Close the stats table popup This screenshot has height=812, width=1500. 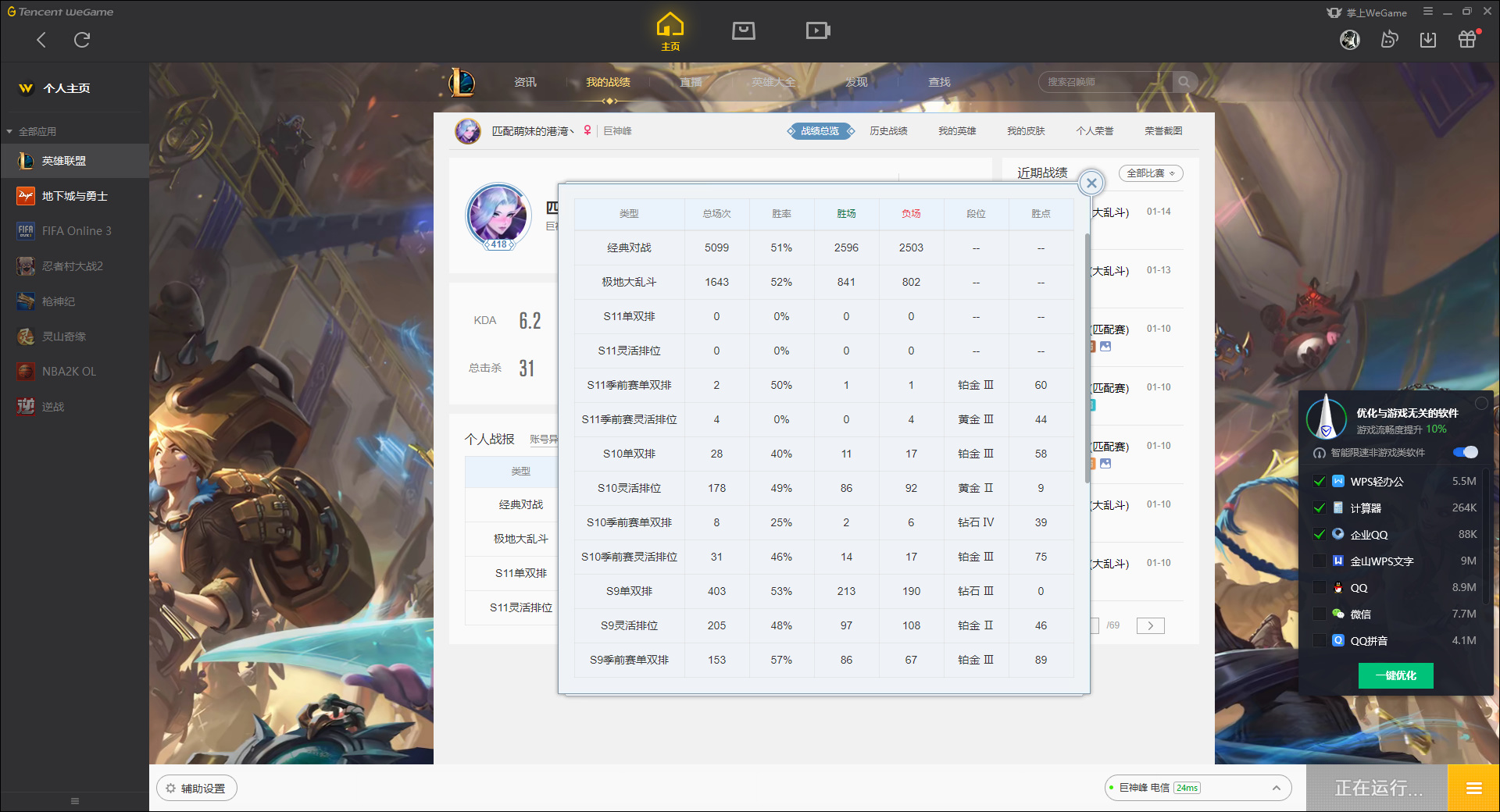[x=1091, y=183]
